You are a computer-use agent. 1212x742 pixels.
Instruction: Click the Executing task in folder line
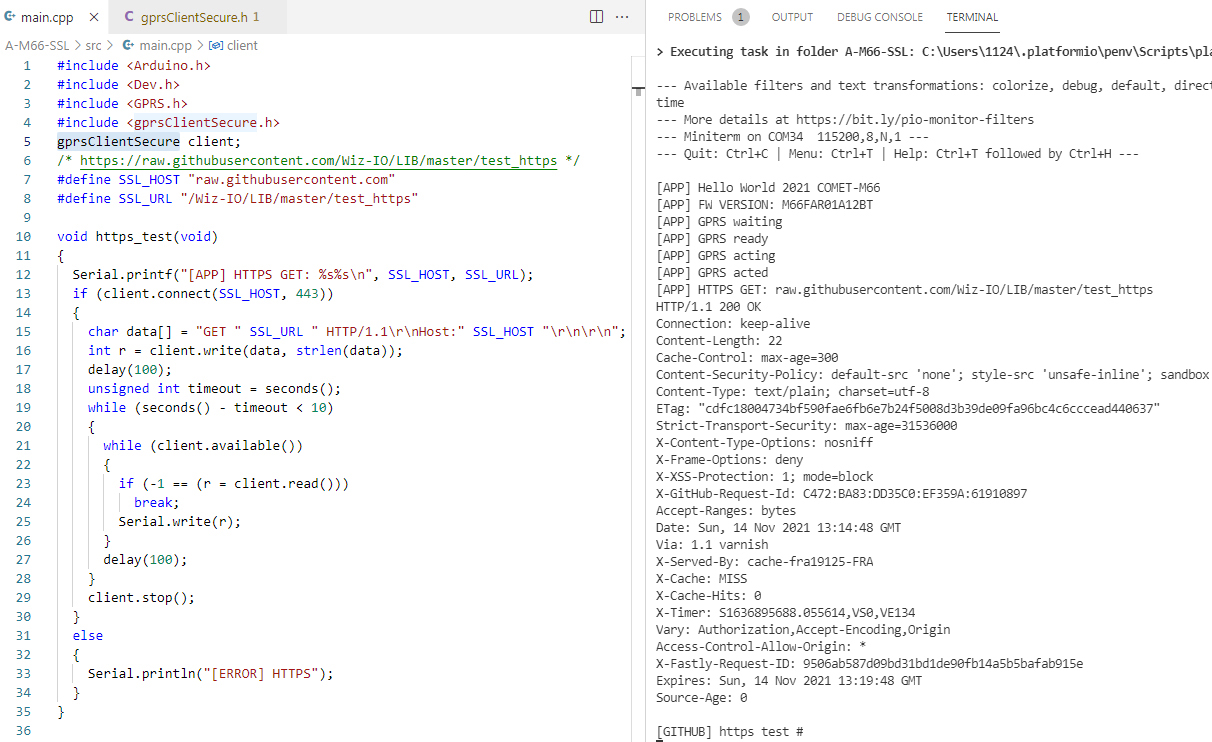point(934,52)
